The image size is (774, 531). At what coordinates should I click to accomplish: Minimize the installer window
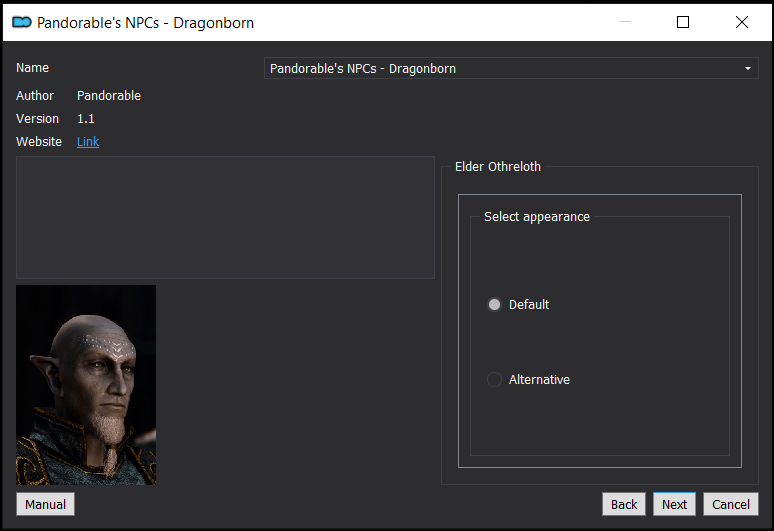(x=624, y=22)
